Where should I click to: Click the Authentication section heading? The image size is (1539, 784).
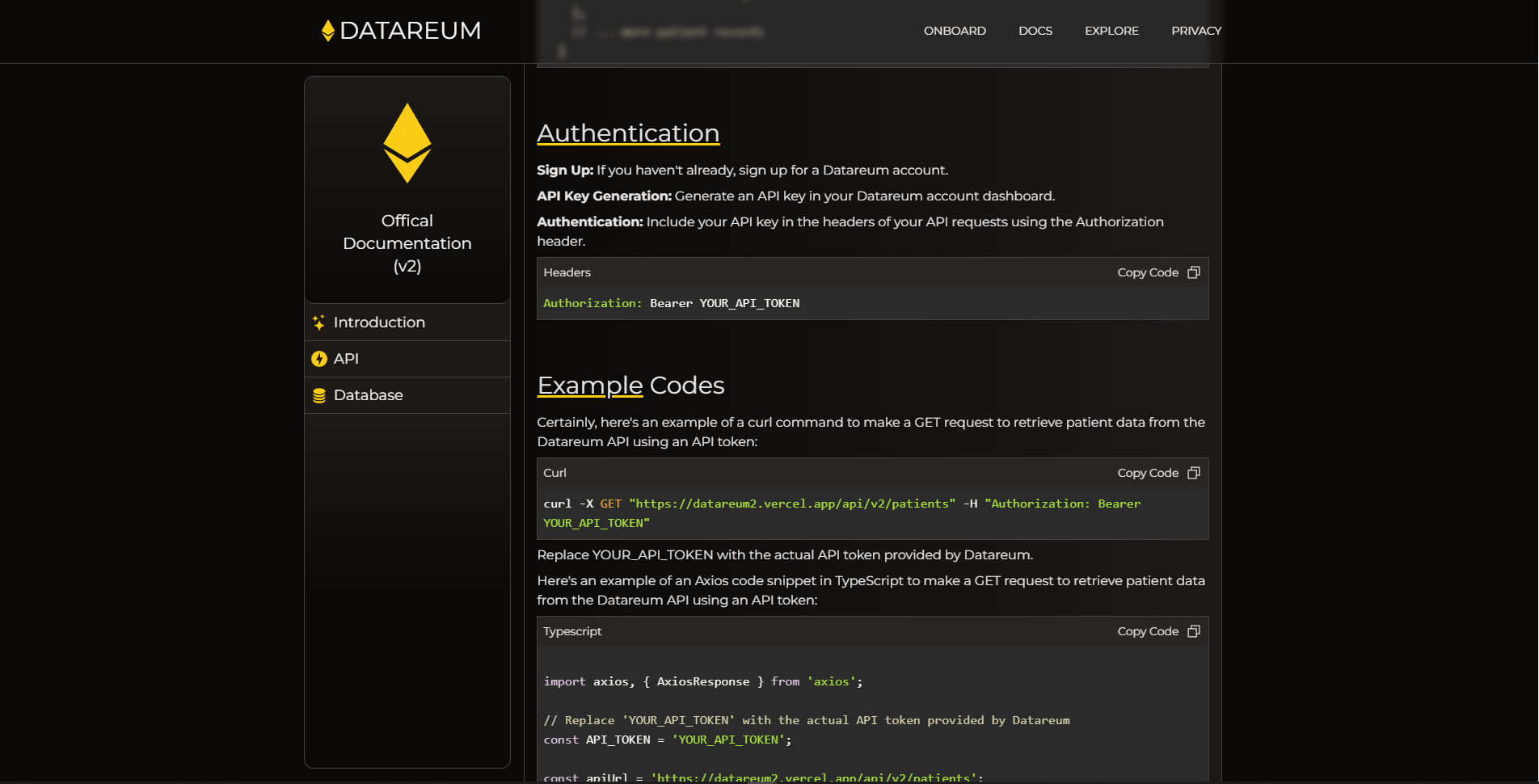pyautogui.click(x=628, y=133)
